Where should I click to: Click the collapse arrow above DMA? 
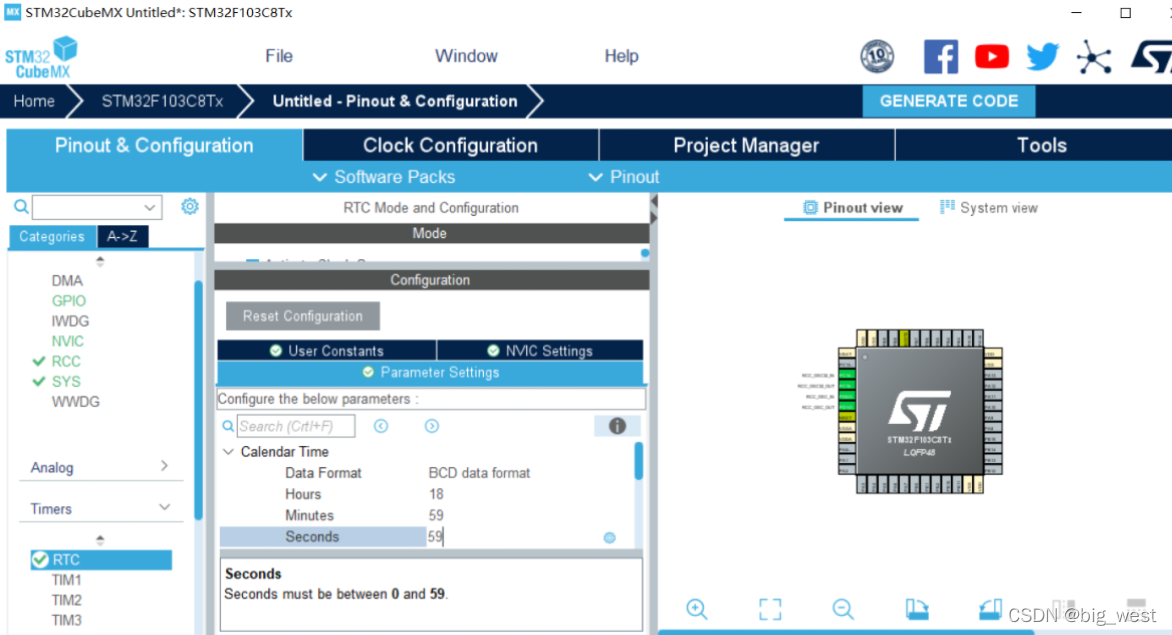click(x=100, y=261)
